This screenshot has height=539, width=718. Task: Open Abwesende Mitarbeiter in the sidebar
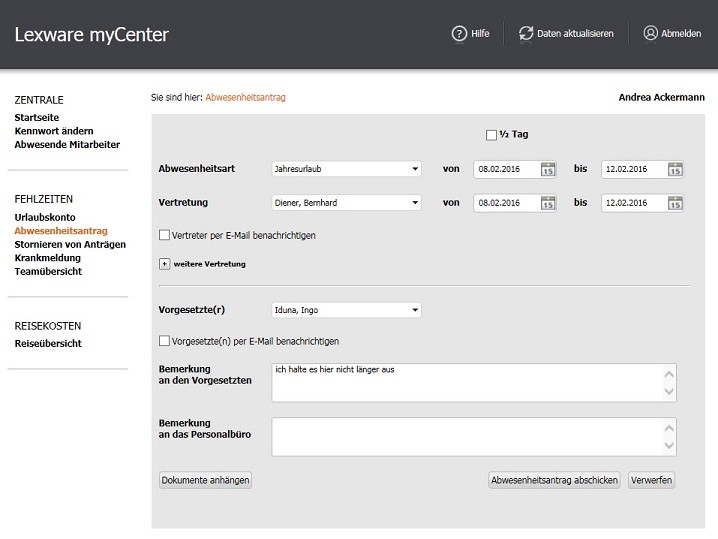67,145
